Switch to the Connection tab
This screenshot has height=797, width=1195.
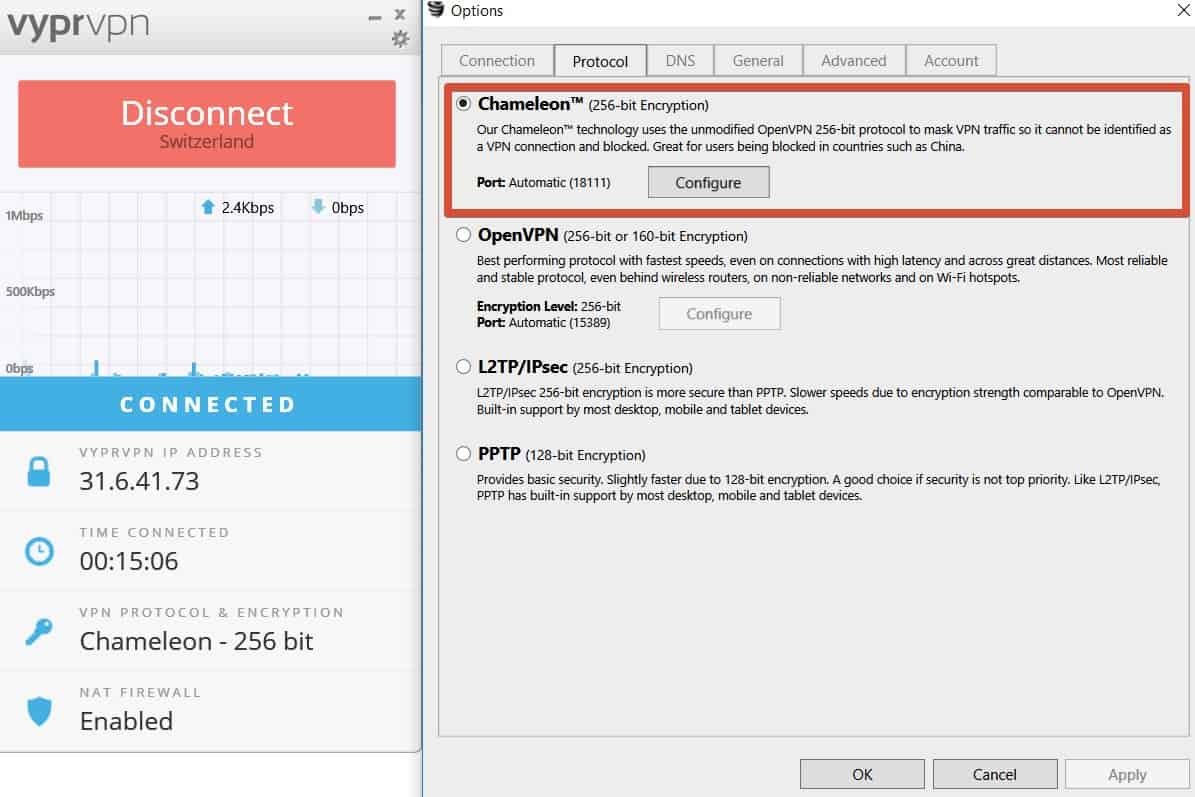497,60
